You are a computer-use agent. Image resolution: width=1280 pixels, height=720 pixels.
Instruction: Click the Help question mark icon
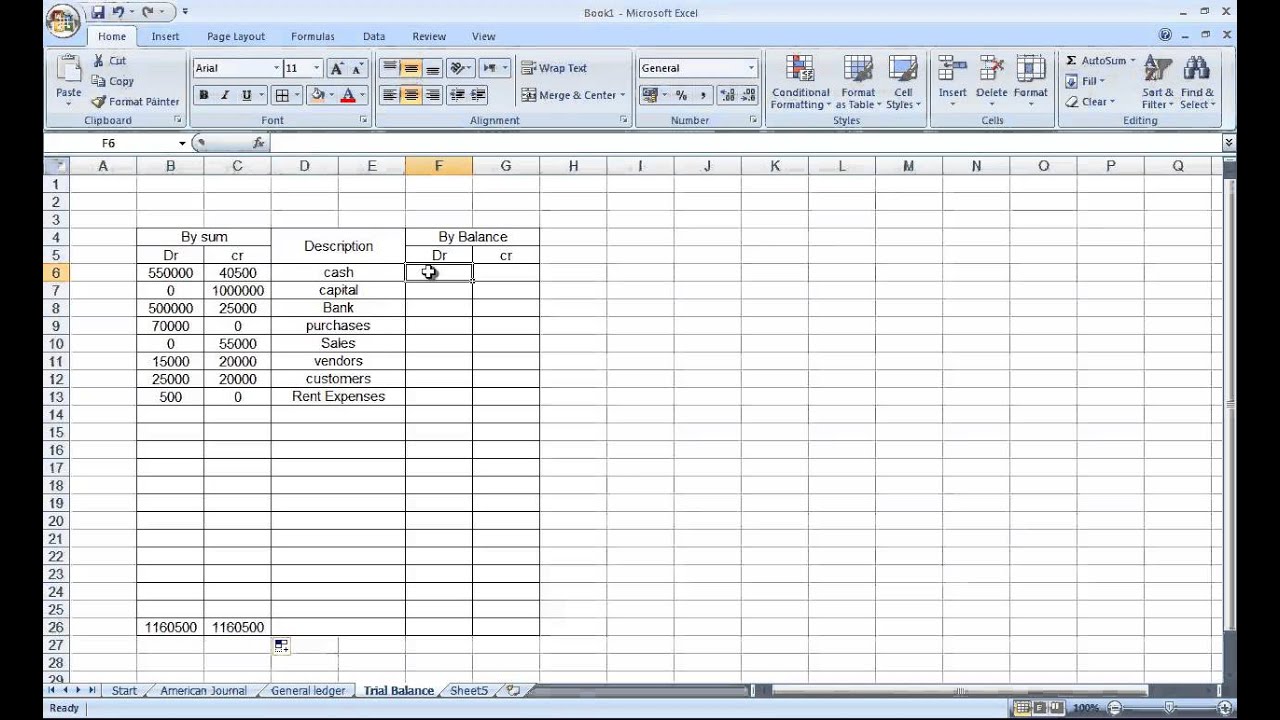pos(1165,35)
